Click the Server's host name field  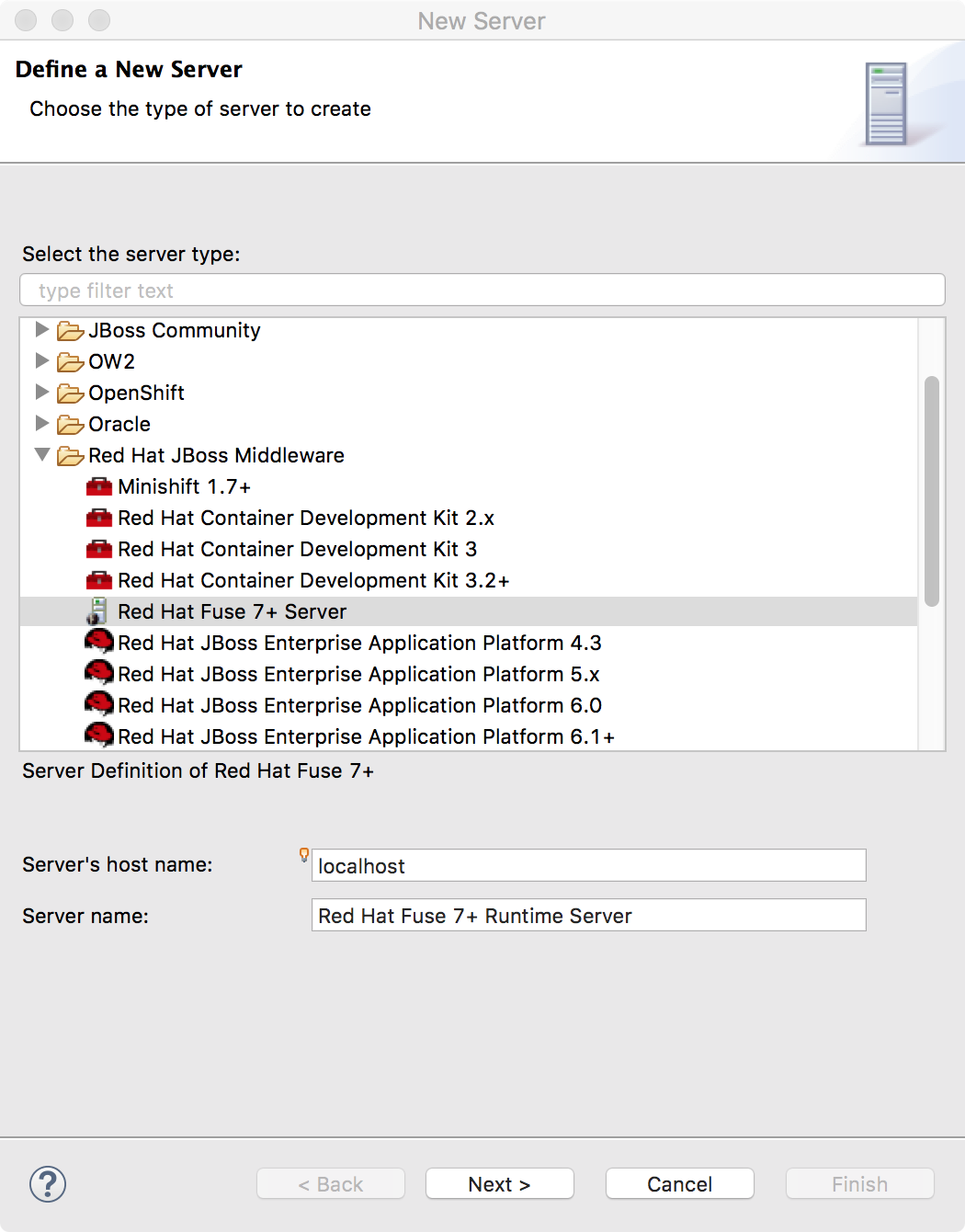[x=588, y=865]
